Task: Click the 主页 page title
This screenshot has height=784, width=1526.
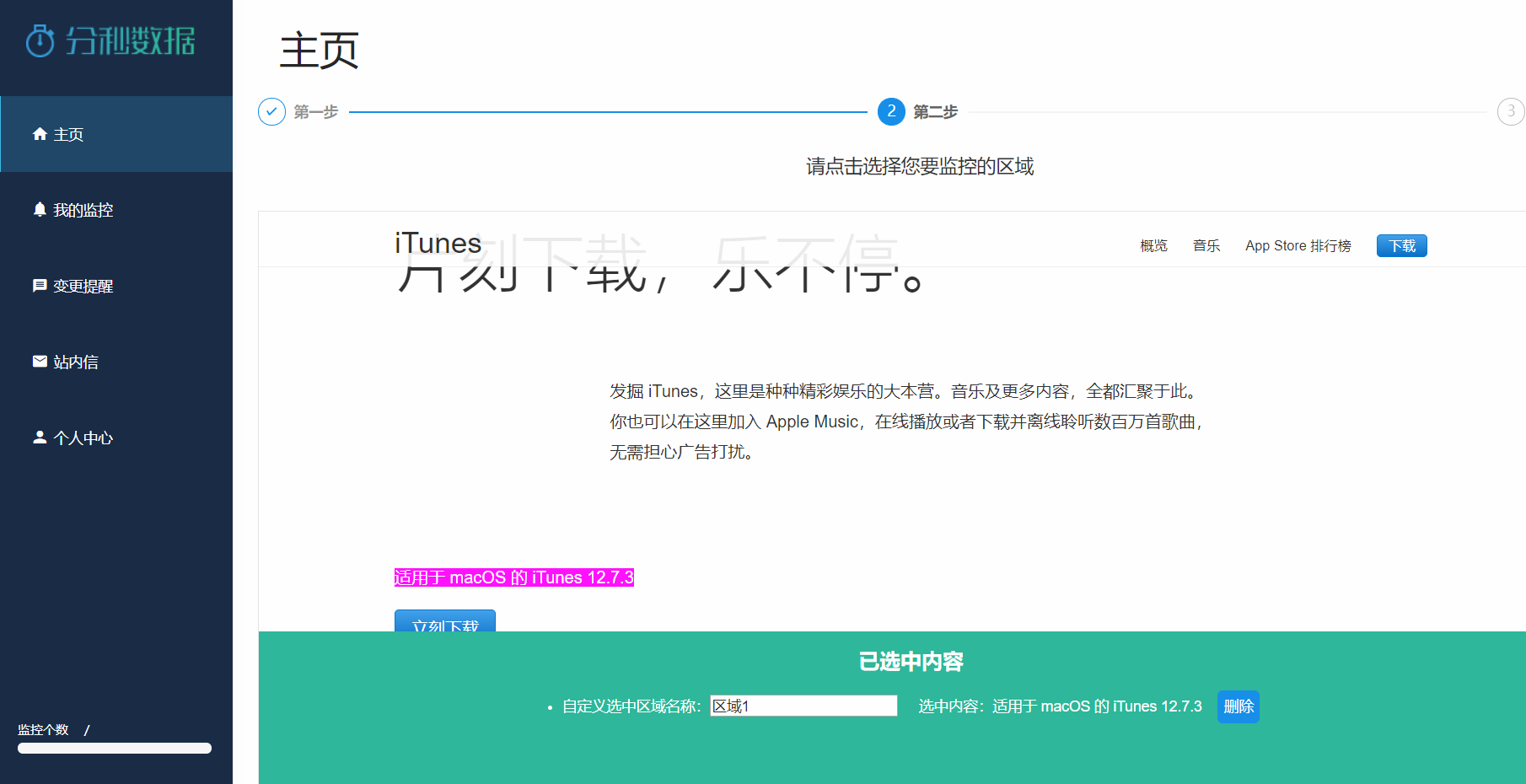Action: 320,50
